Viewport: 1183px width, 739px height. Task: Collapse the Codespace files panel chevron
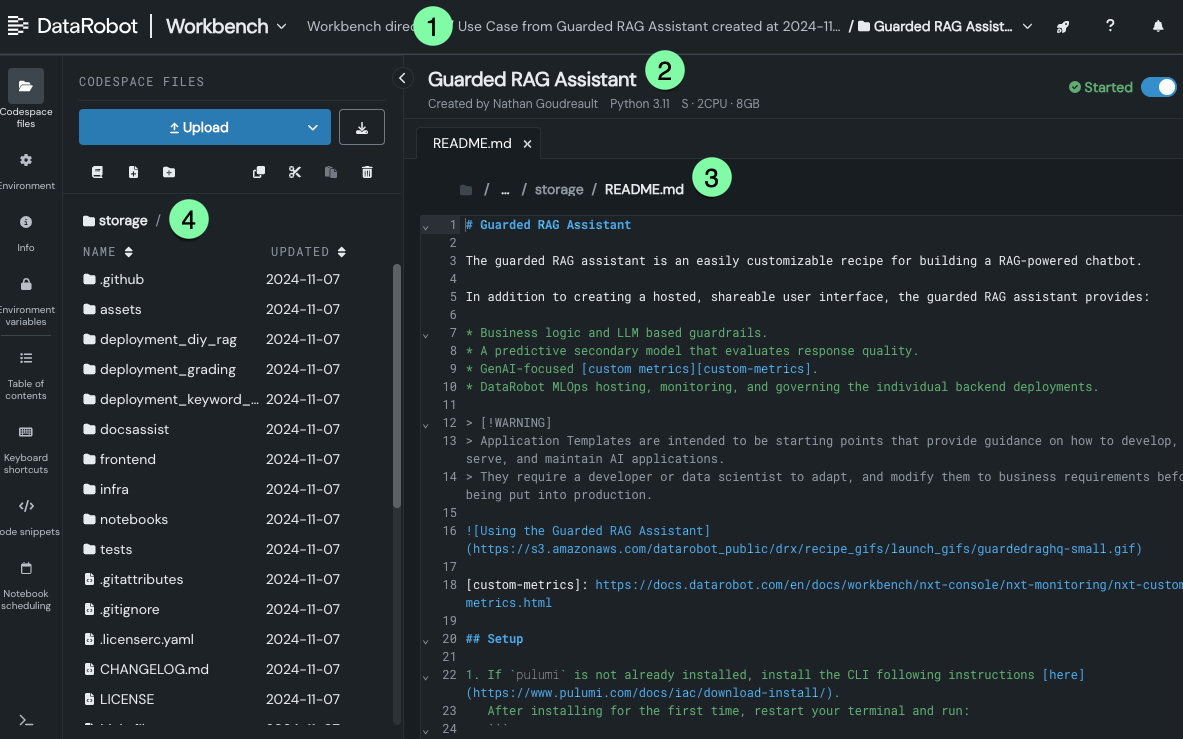tap(402, 77)
